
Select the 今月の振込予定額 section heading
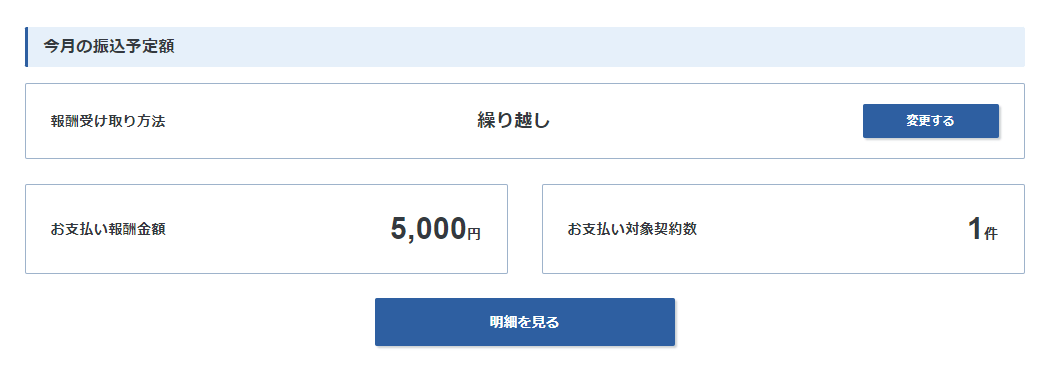click(x=109, y=47)
